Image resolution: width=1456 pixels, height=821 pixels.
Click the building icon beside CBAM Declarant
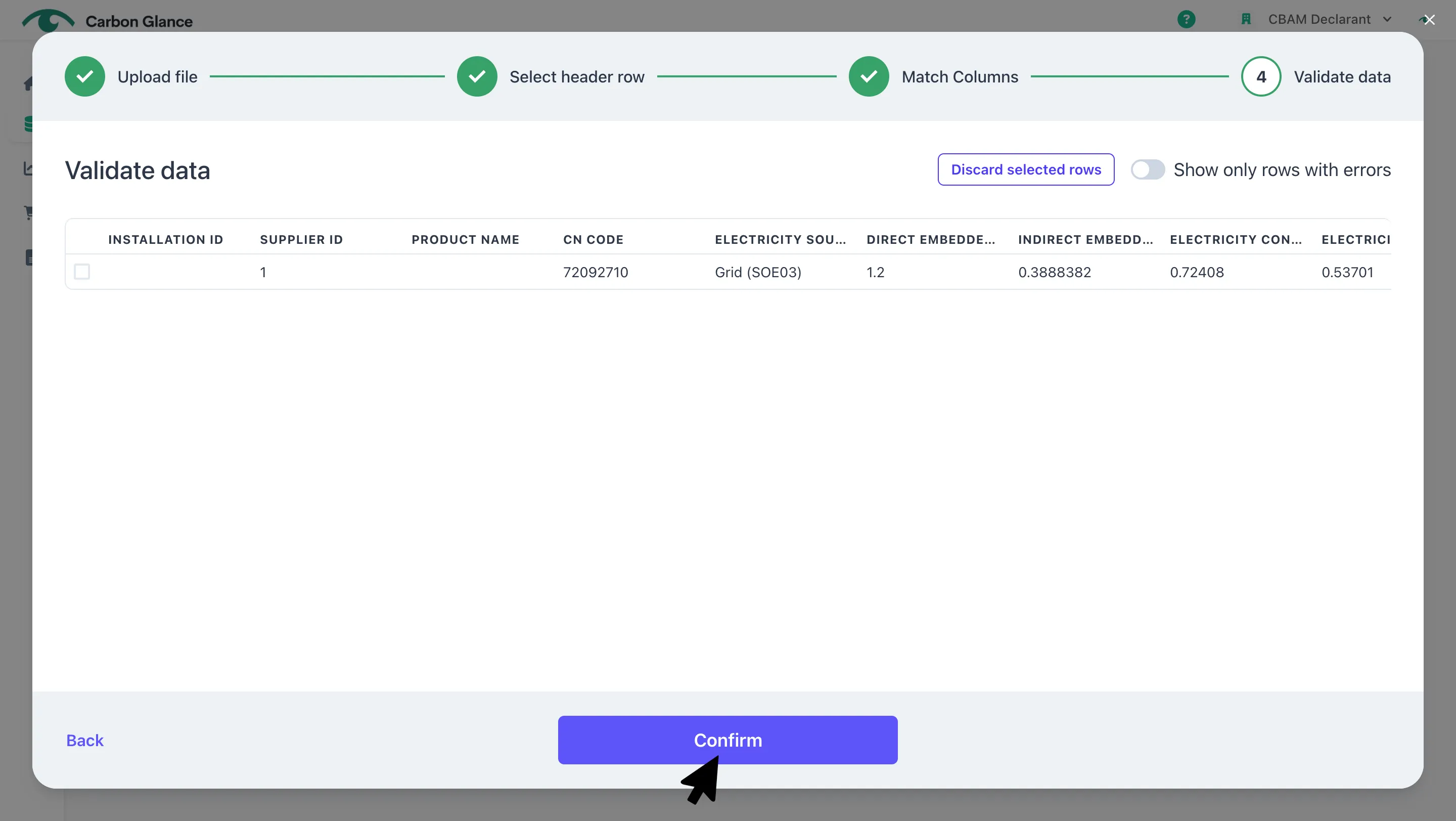coord(1246,19)
